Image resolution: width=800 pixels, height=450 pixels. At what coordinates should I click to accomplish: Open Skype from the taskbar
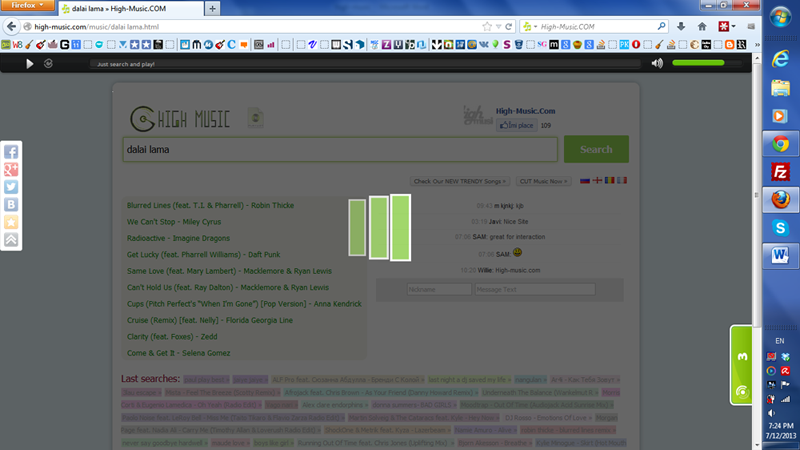click(780, 228)
